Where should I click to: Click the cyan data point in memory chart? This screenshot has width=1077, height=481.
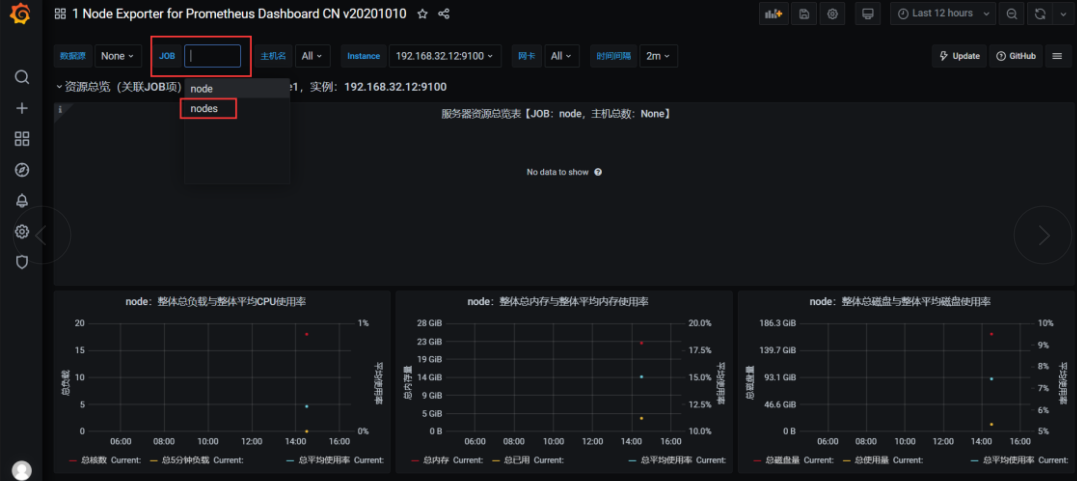click(x=642, y=377)
